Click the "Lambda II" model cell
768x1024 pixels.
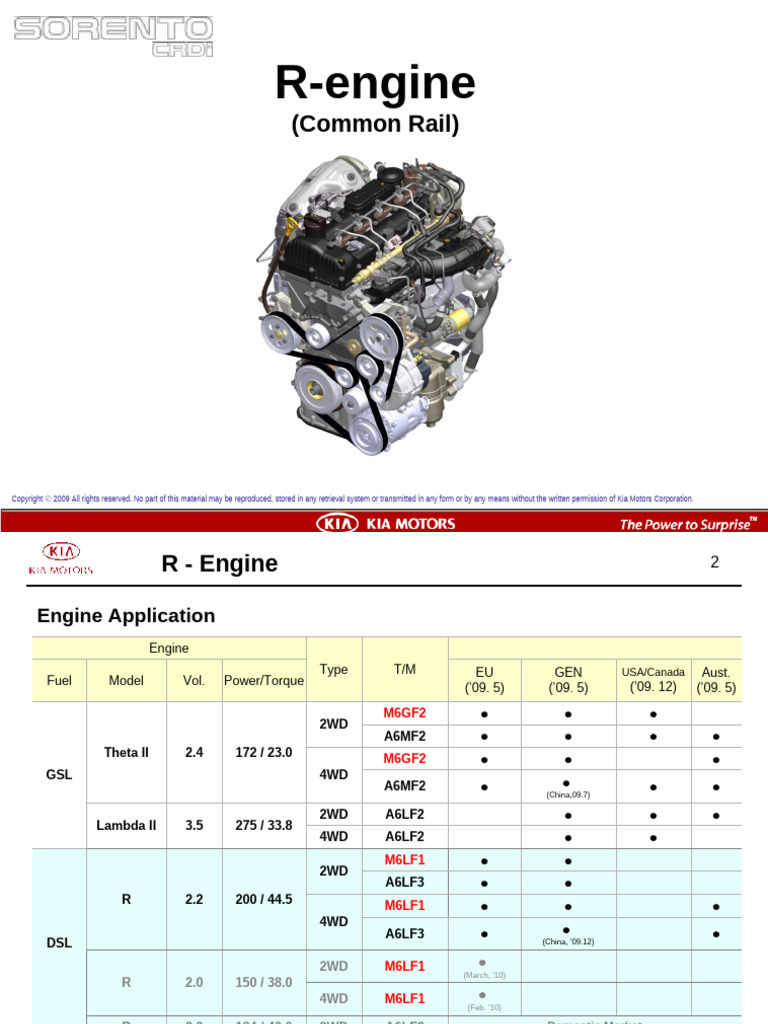[x=126, y=825]
